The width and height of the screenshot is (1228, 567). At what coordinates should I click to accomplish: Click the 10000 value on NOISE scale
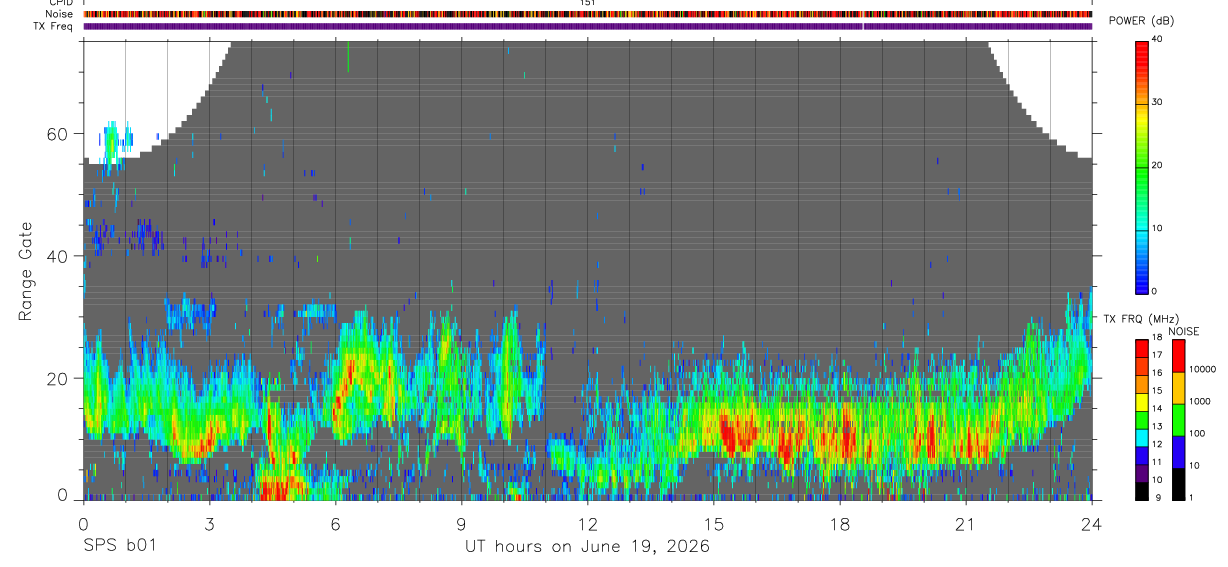point(1205,369)
